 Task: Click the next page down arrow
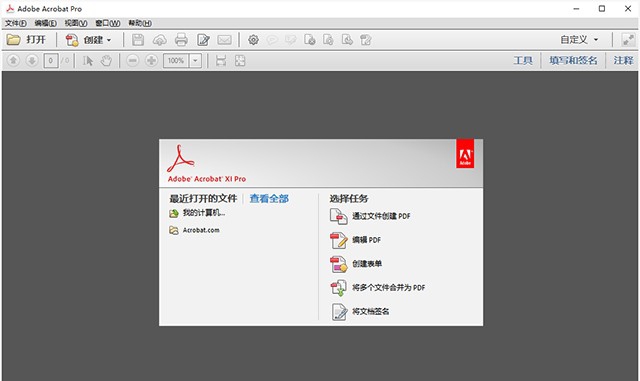tap(31, 61)
